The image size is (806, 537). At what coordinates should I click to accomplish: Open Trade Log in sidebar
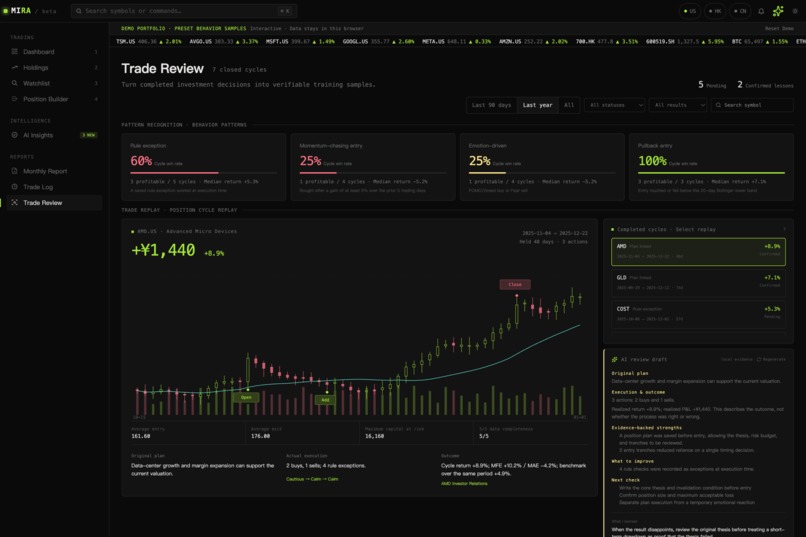point(54,187)
